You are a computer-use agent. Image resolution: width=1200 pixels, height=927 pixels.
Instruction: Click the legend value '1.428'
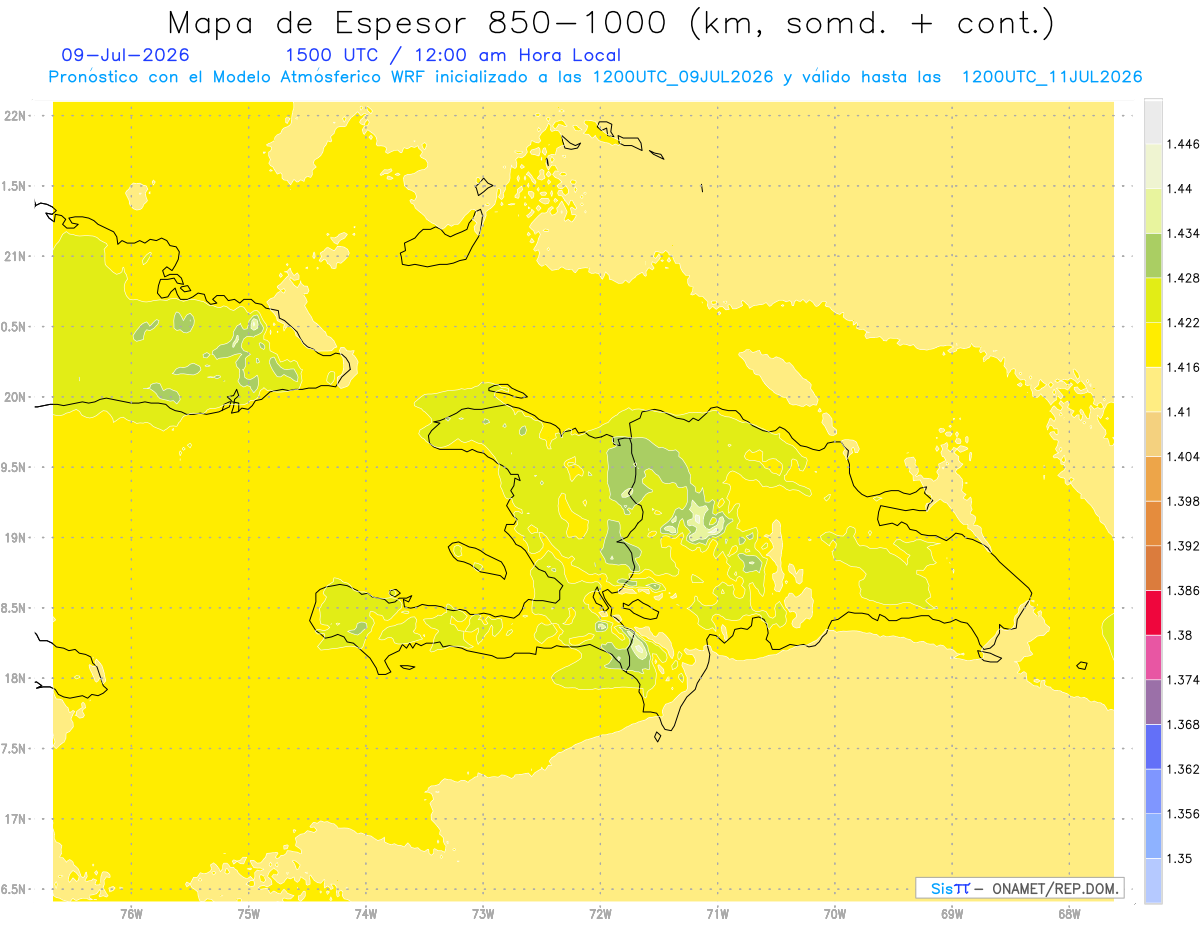click(1182, 278)
